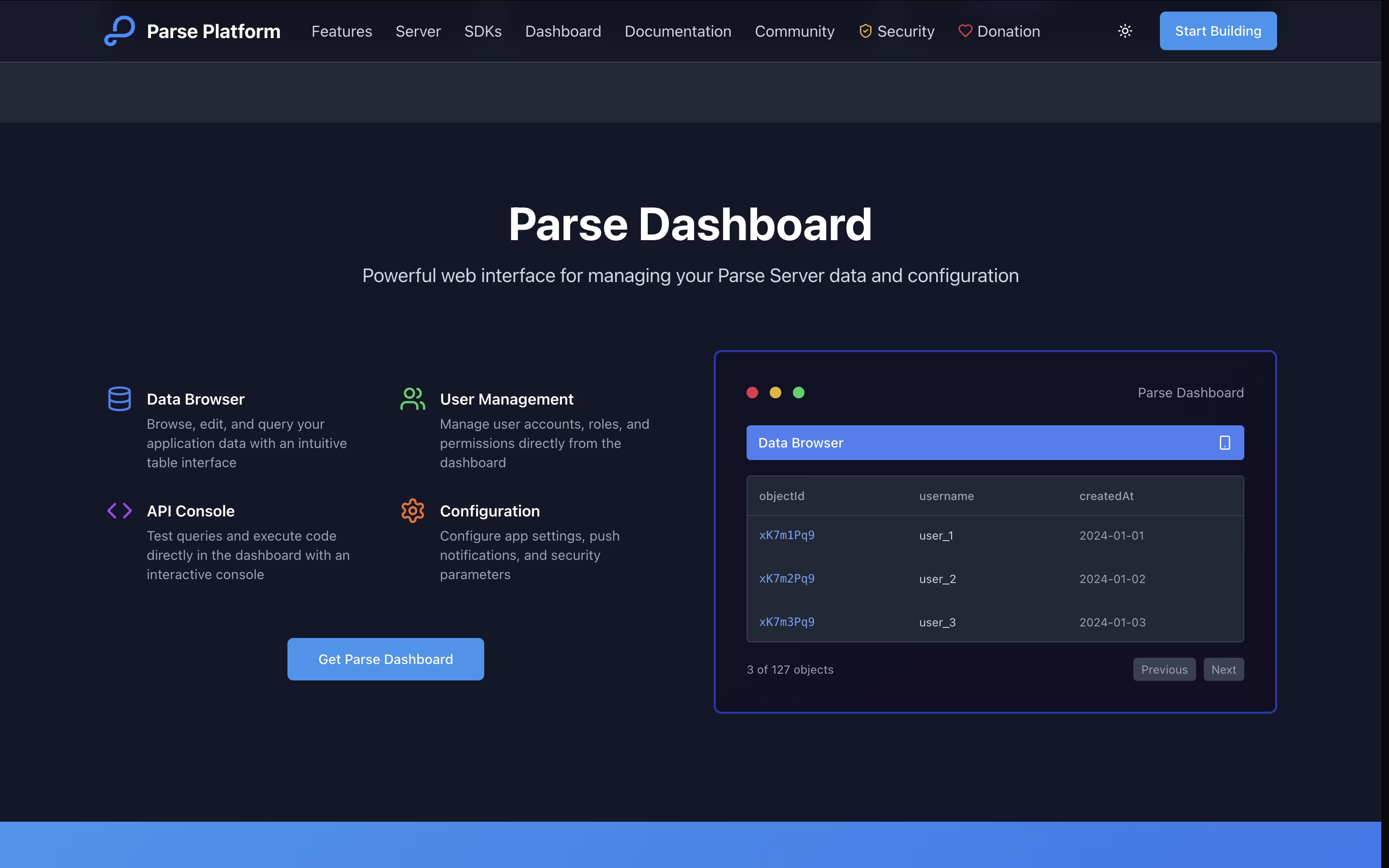Click the device icon in Data Browser bar
The height and width of the screenshot is (868, 1389).
pos(1224,443)
